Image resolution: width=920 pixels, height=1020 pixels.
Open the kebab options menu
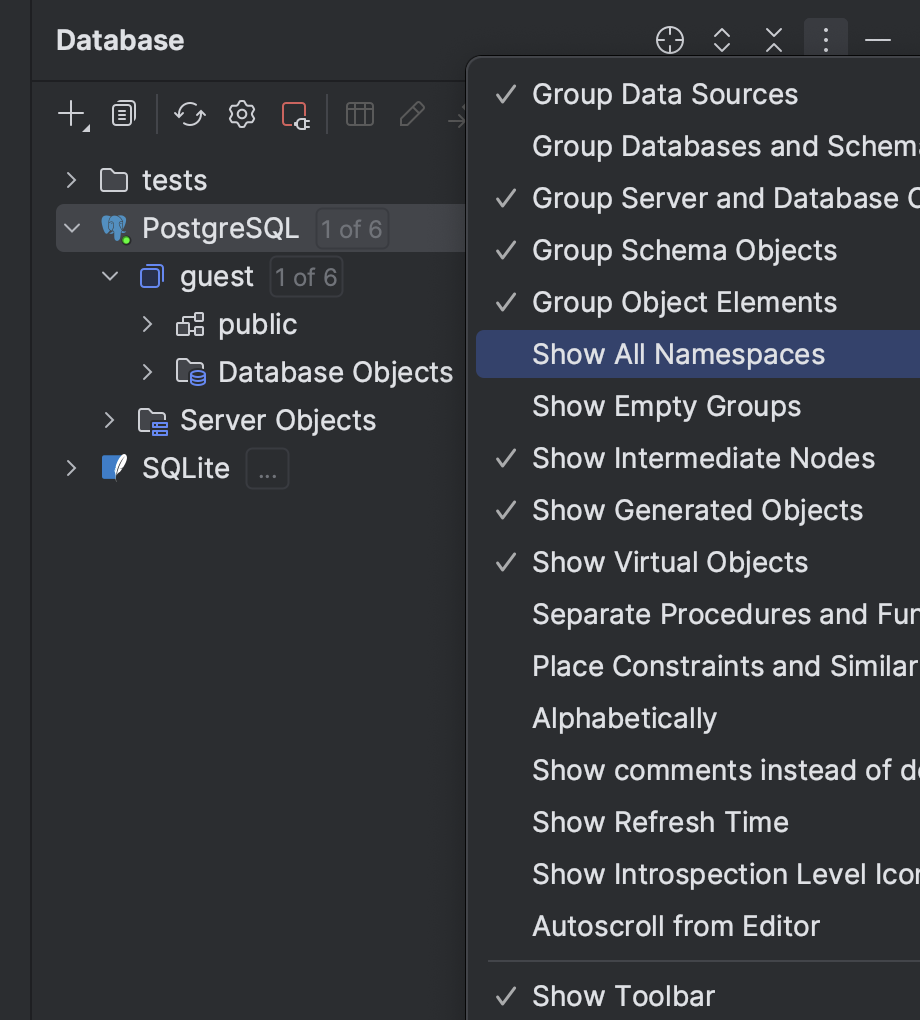(x=825, y=40)
